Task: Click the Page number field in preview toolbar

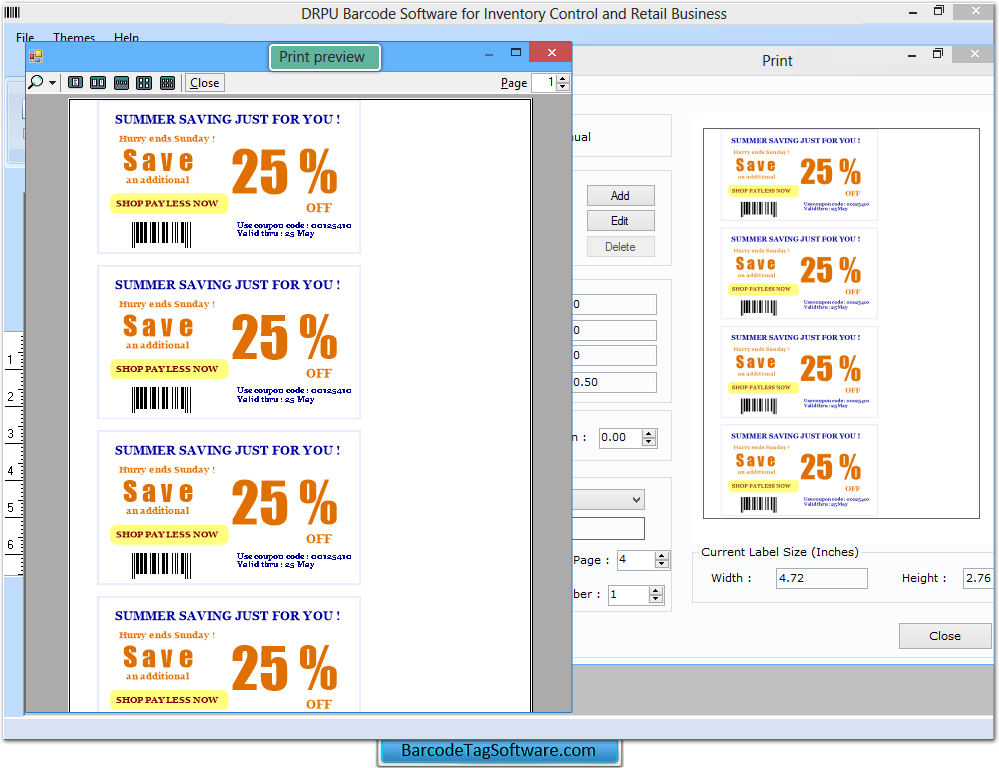Action: 544,82
